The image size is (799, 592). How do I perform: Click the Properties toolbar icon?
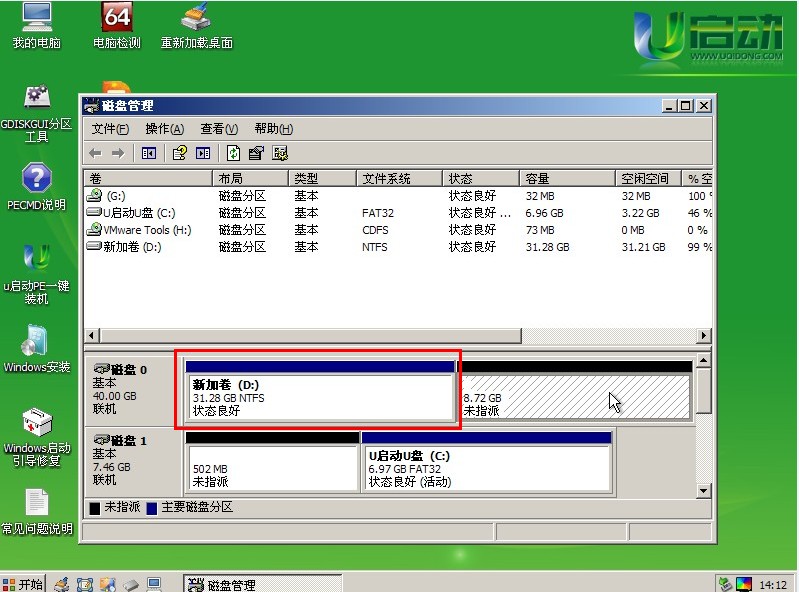coord(256,153)
